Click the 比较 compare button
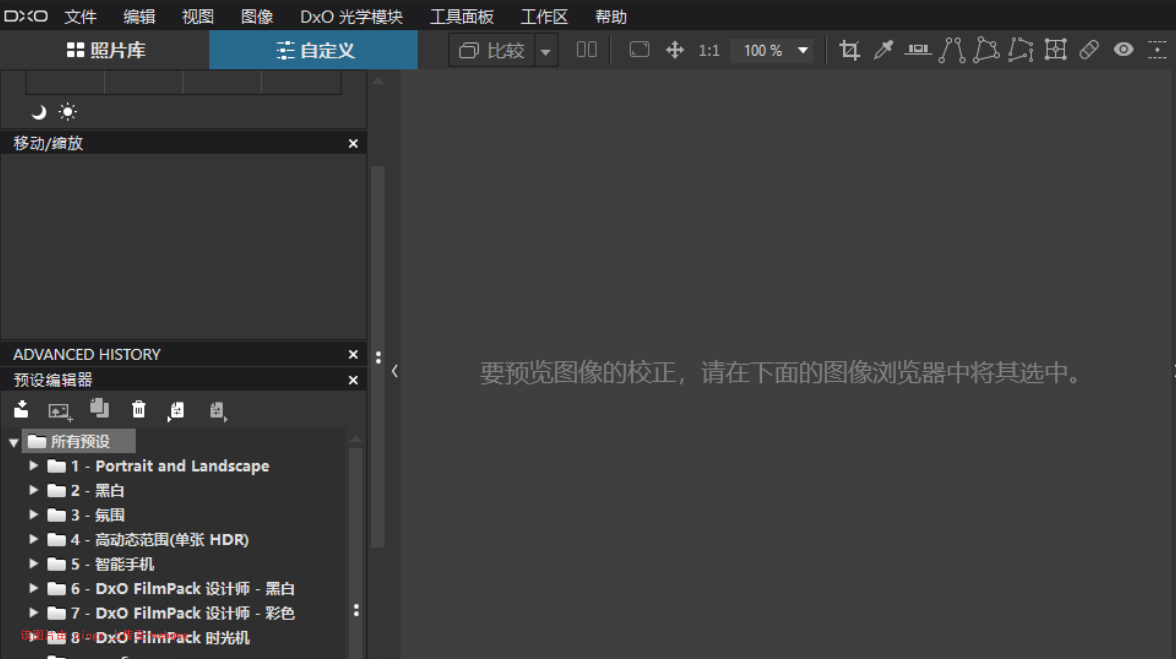 [492, 50]
